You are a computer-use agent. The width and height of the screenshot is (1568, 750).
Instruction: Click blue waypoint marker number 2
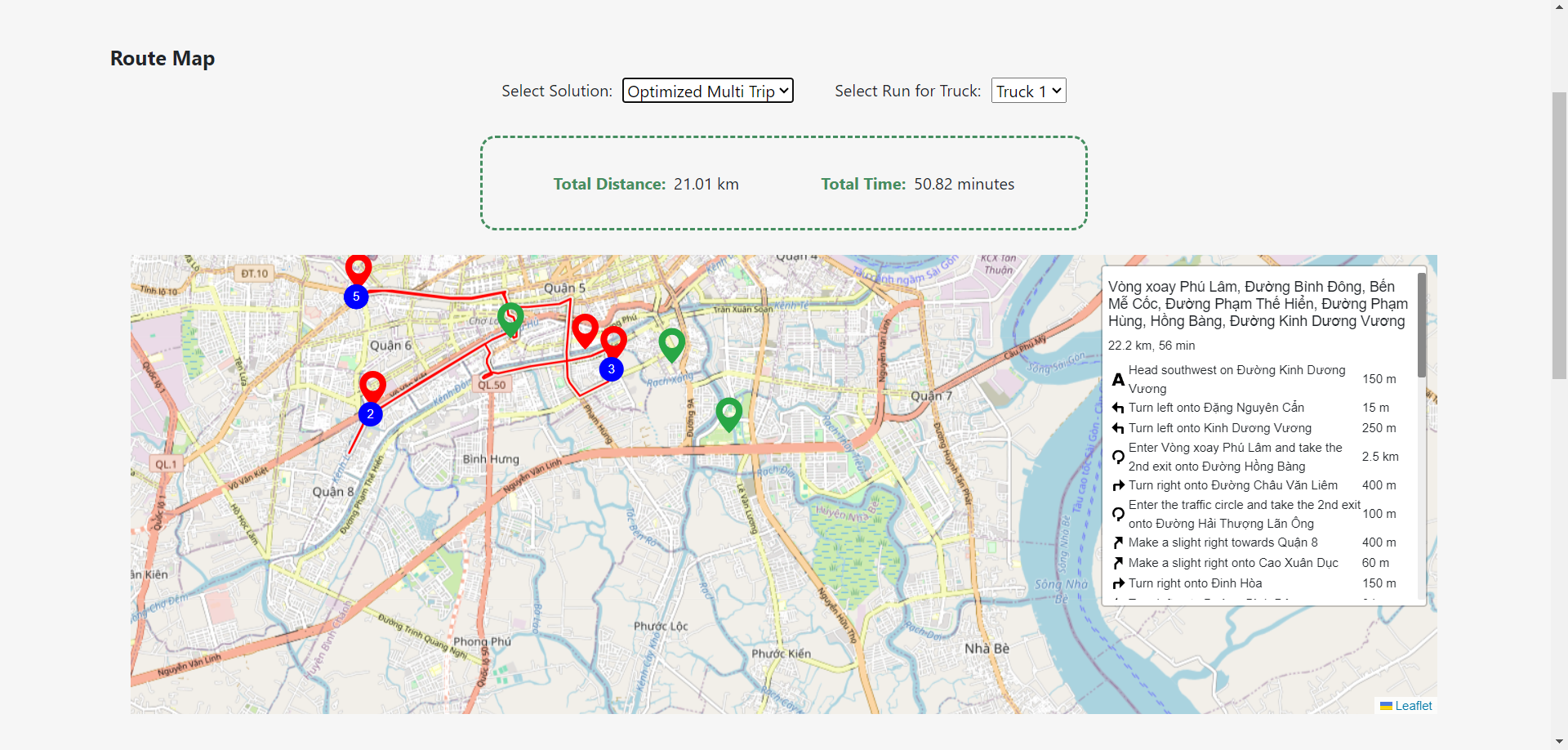371,414
